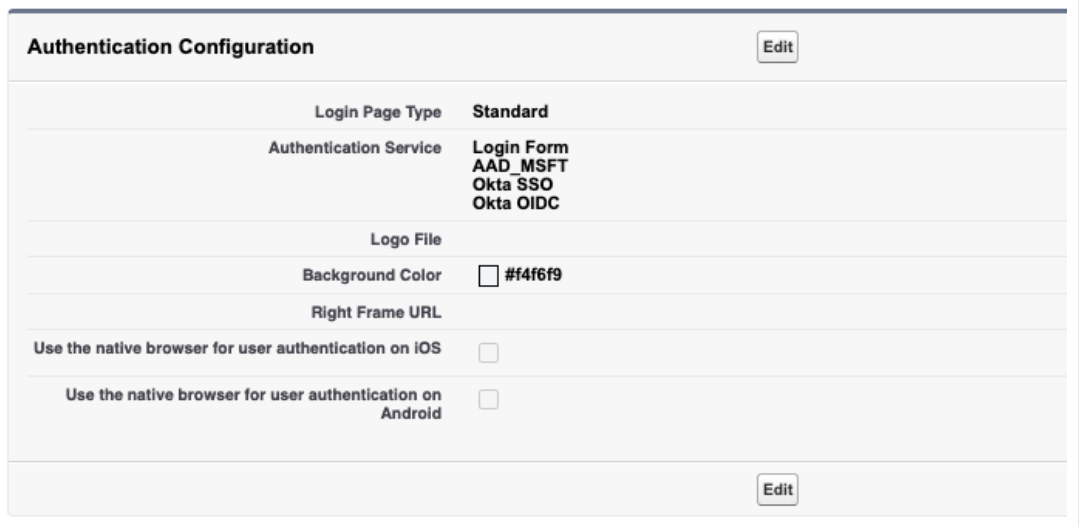Select the Standard login page type value
The height and width of the screenshot is (527, 1079).
click(x=510, y=111)
